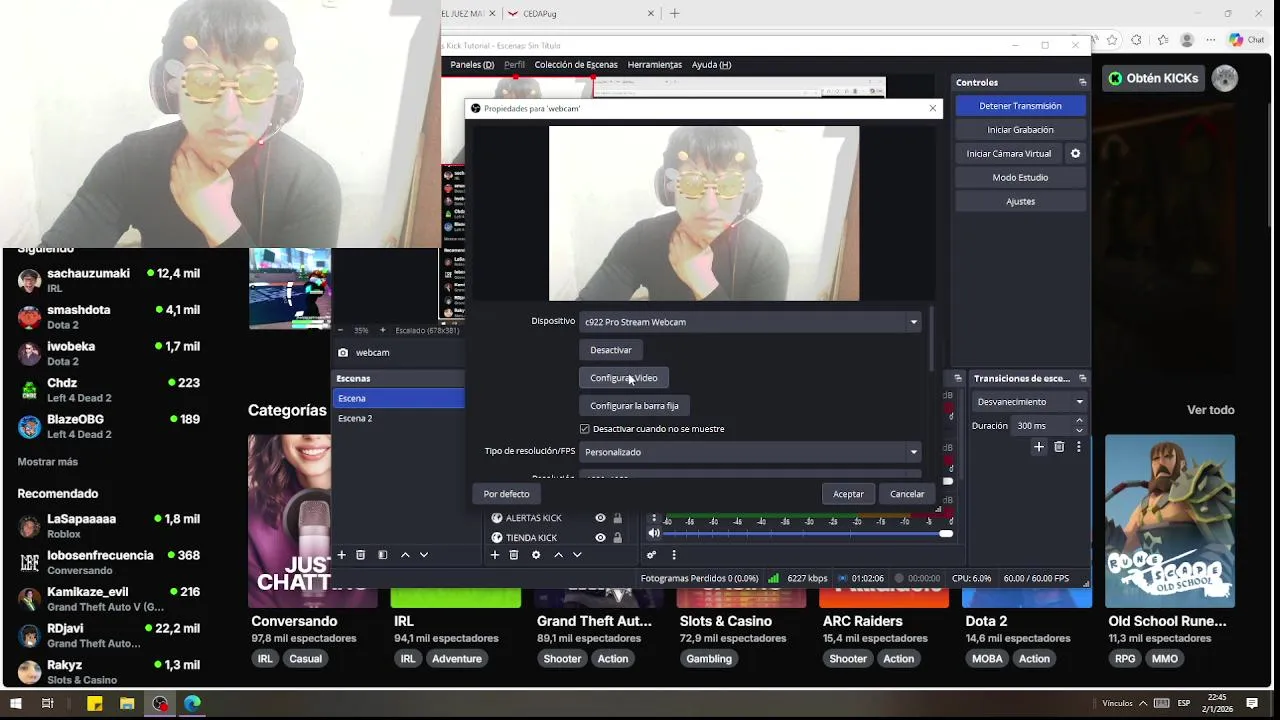This screenshot has width=1280, height=720.
Task: Remove the transition with the trash icon
Action: [x=1059, y=447]
